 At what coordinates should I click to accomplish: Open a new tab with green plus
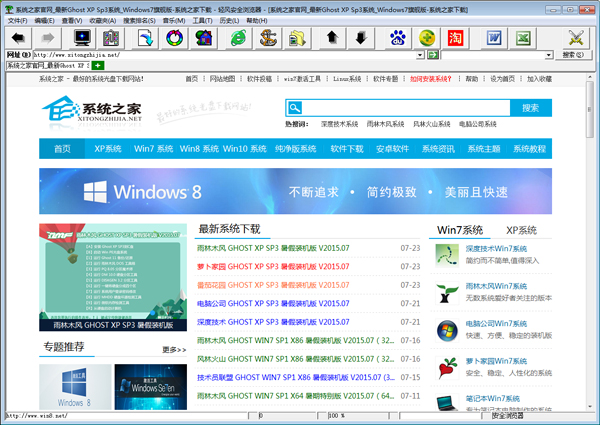point(98,65)
